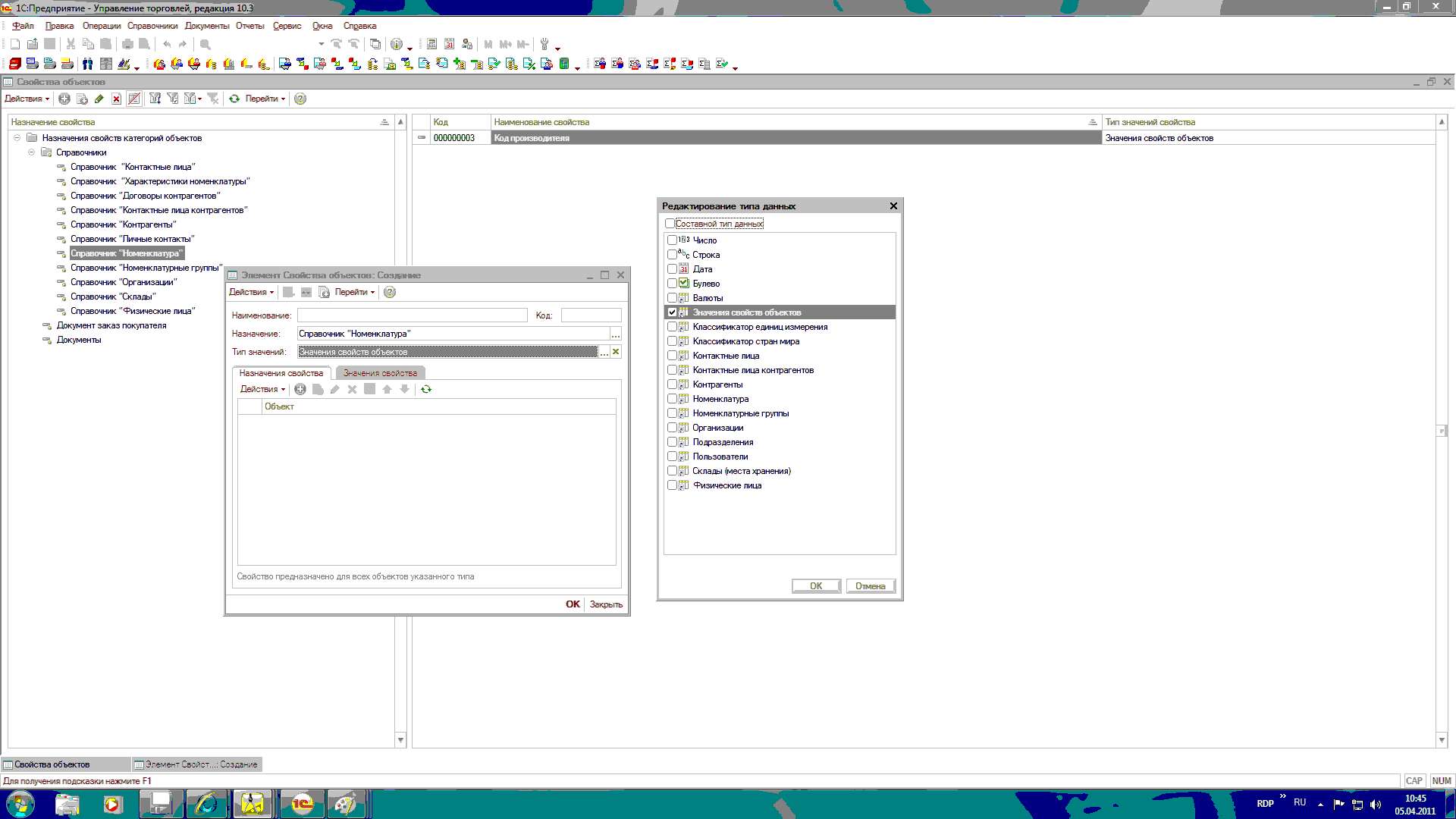
Task: Click Отмена in the Редактирование типа данных dialog
Action: pyautogui.click(x=871, y=586)
